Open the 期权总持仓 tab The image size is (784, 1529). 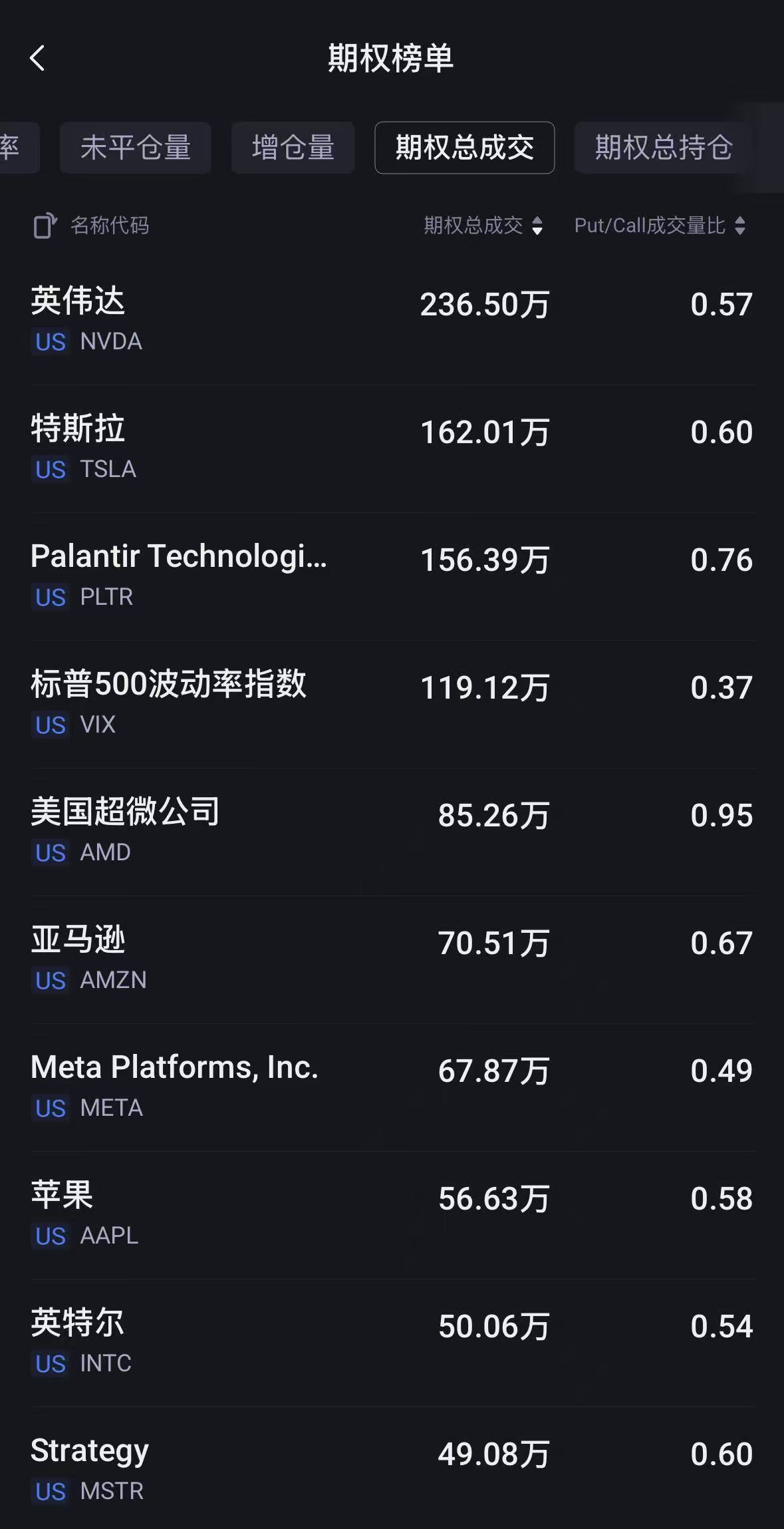pos(664,148)
